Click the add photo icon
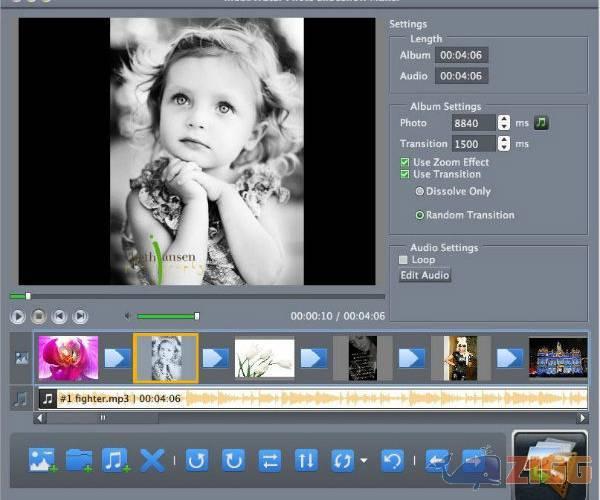 [42, 460]
